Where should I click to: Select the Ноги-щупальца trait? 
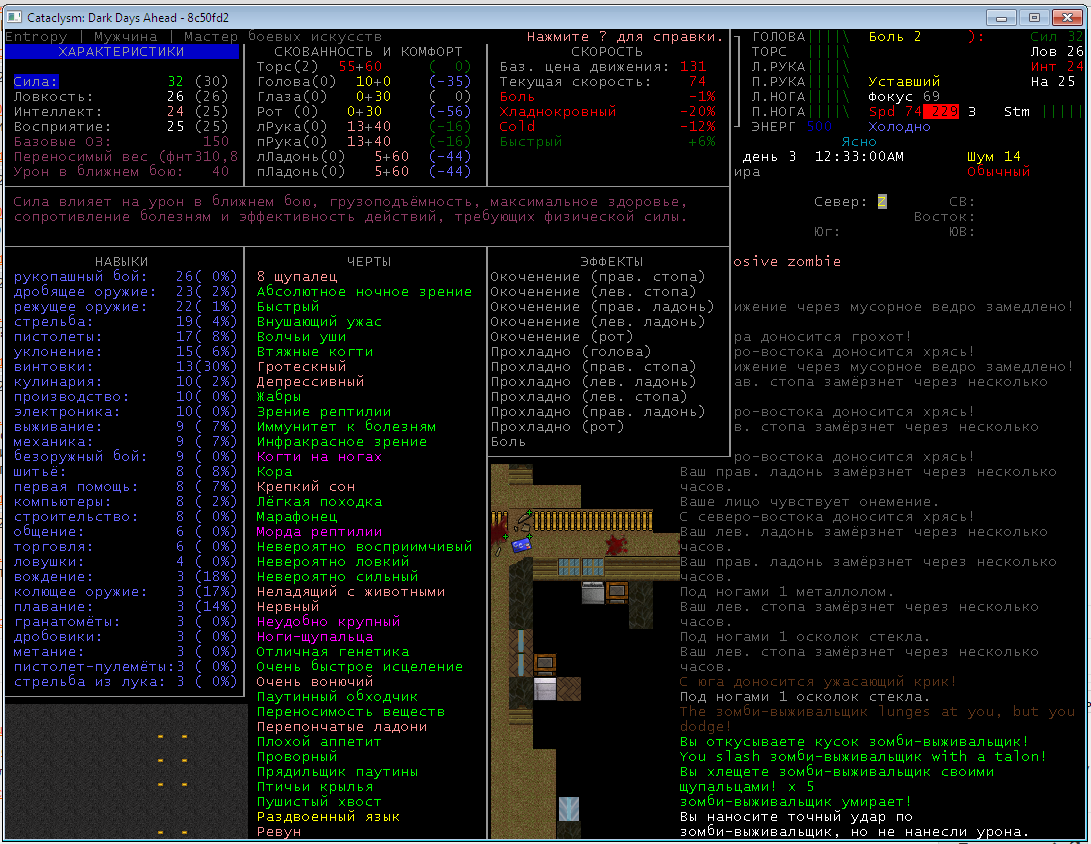coord(314,636)
